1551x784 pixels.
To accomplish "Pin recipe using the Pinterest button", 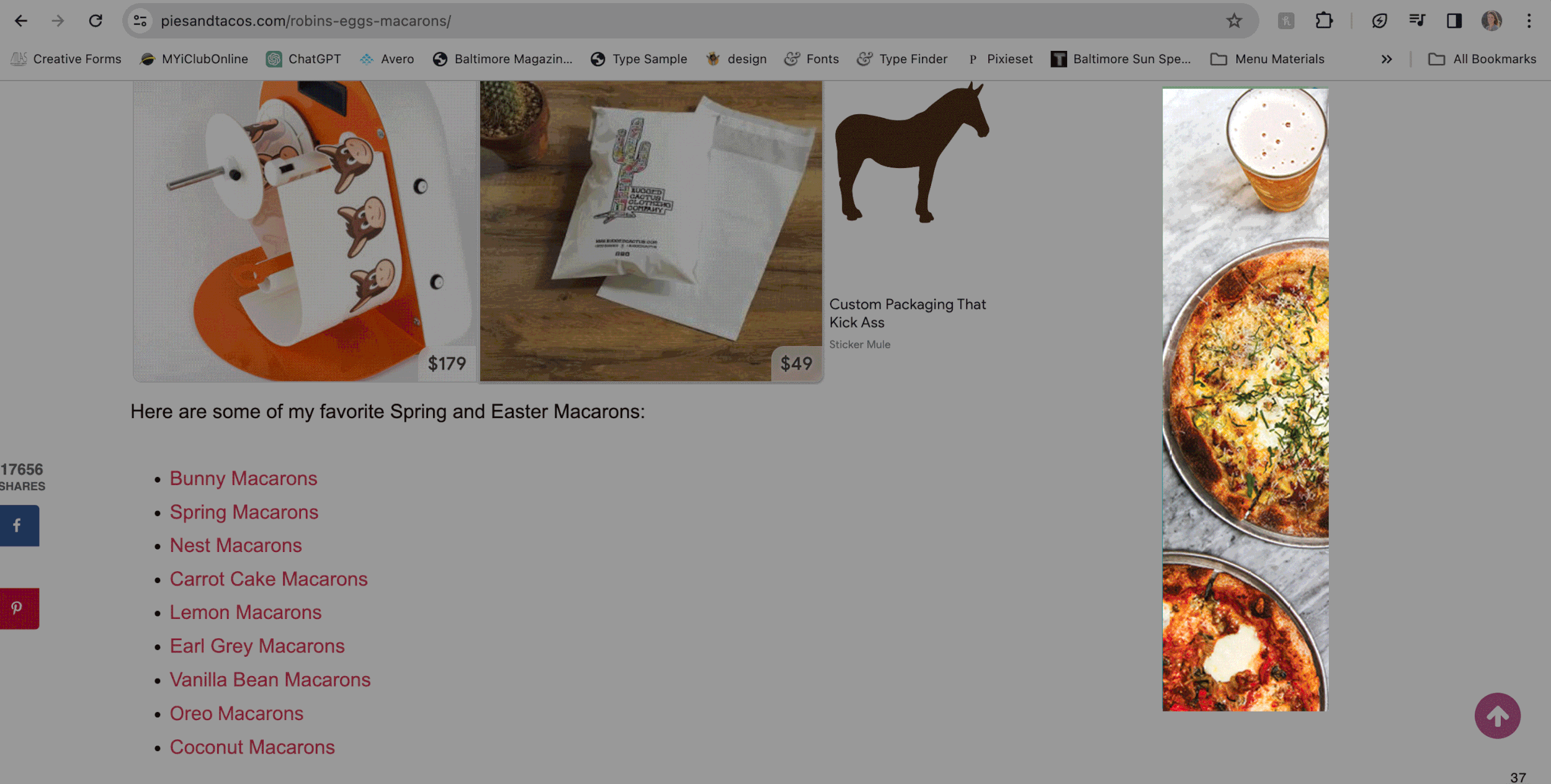I will pos(19,608).
